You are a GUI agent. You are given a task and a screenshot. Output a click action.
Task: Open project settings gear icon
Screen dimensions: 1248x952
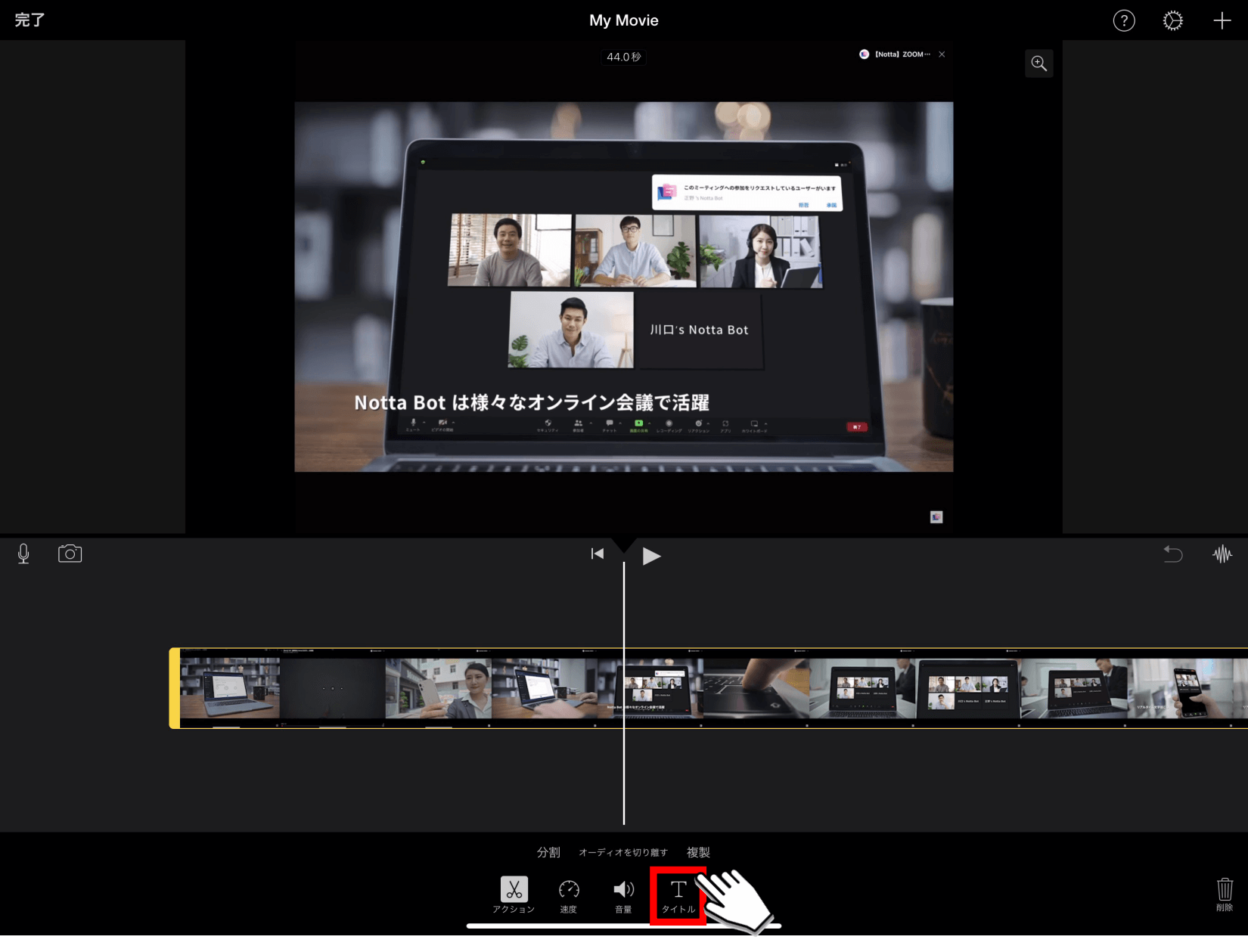(1172, 21)
